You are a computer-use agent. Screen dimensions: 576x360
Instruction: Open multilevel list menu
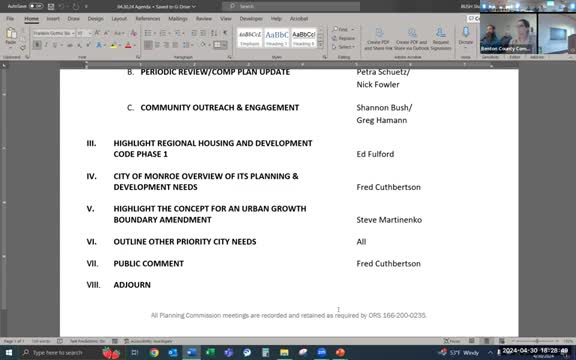click(179, 33)
